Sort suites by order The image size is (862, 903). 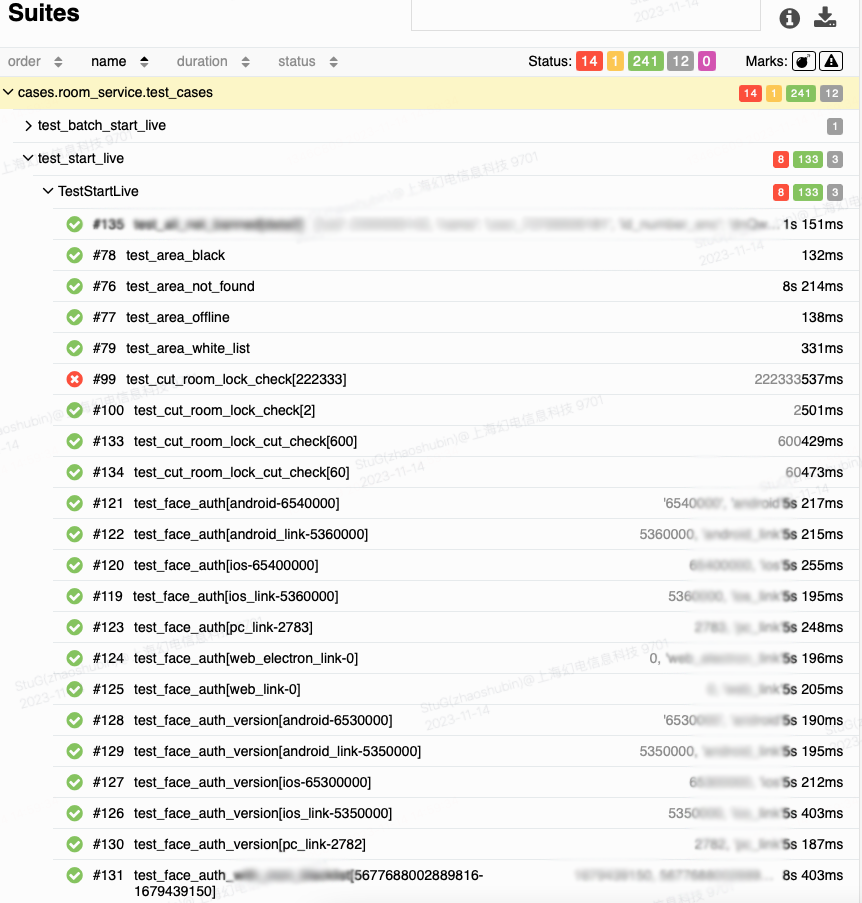pos(35,62)
